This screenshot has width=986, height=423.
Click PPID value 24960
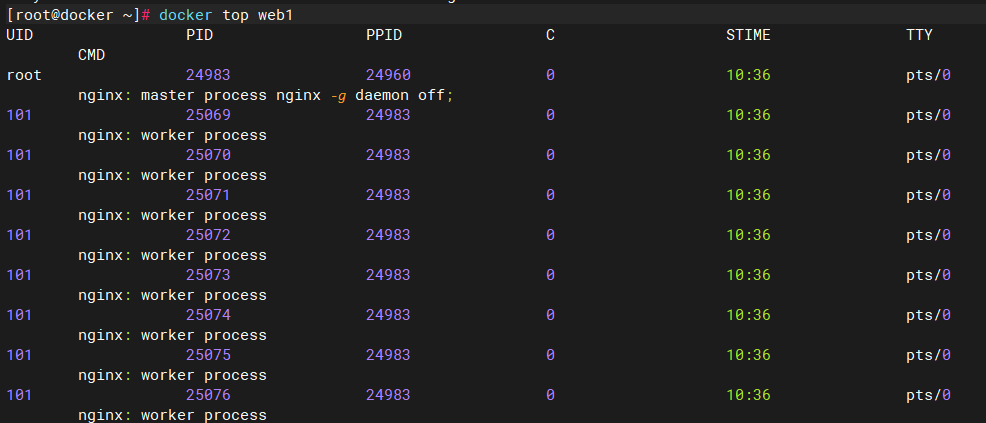[x=388, y=75]
